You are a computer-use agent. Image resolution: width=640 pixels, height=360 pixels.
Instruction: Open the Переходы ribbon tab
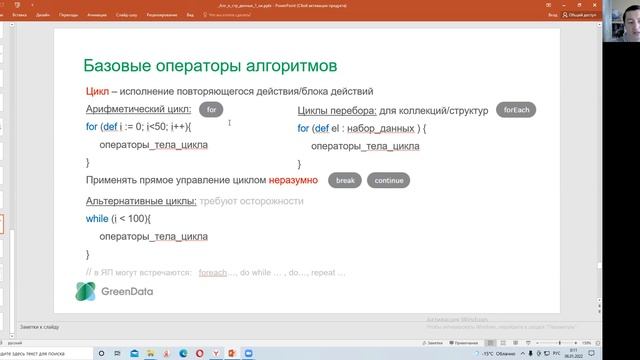coord(68,15)
